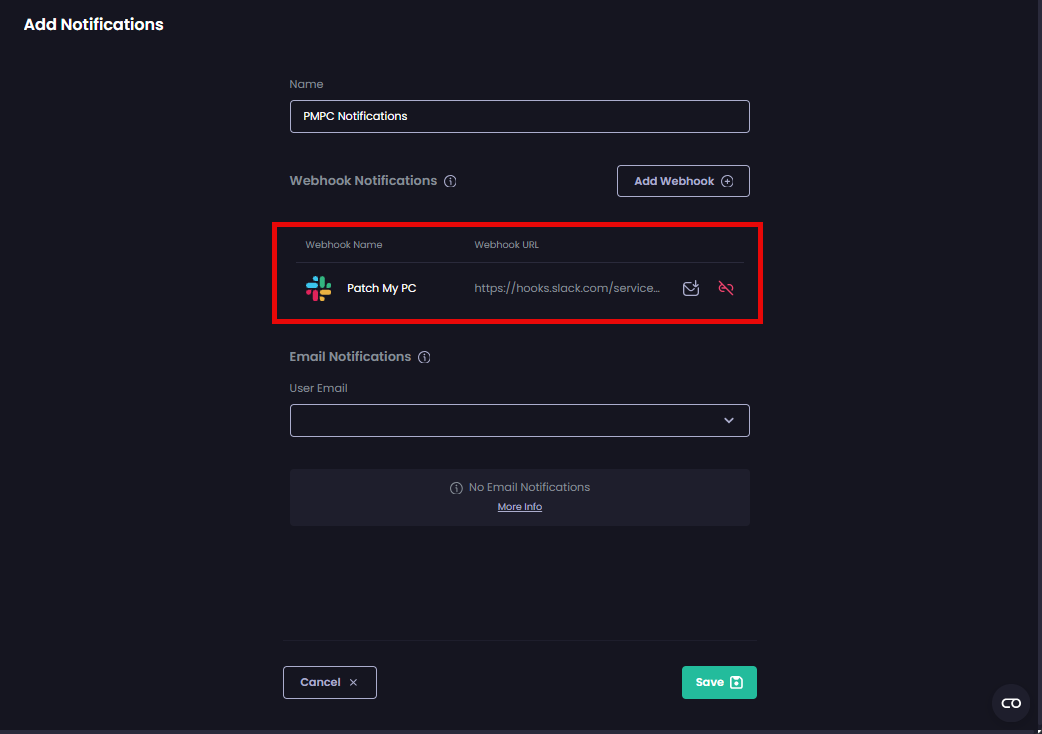This screenshot has height=734, width=1042.
Task: Select the Patch My PC webhook row
Action: tap(450, 288)
